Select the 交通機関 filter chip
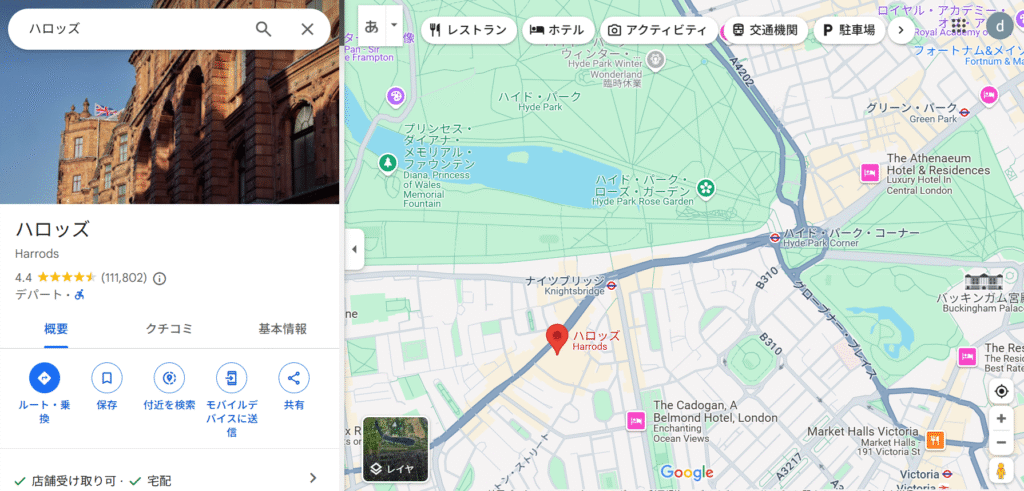Screen dimensions: 1024x491 click(765, 30)
